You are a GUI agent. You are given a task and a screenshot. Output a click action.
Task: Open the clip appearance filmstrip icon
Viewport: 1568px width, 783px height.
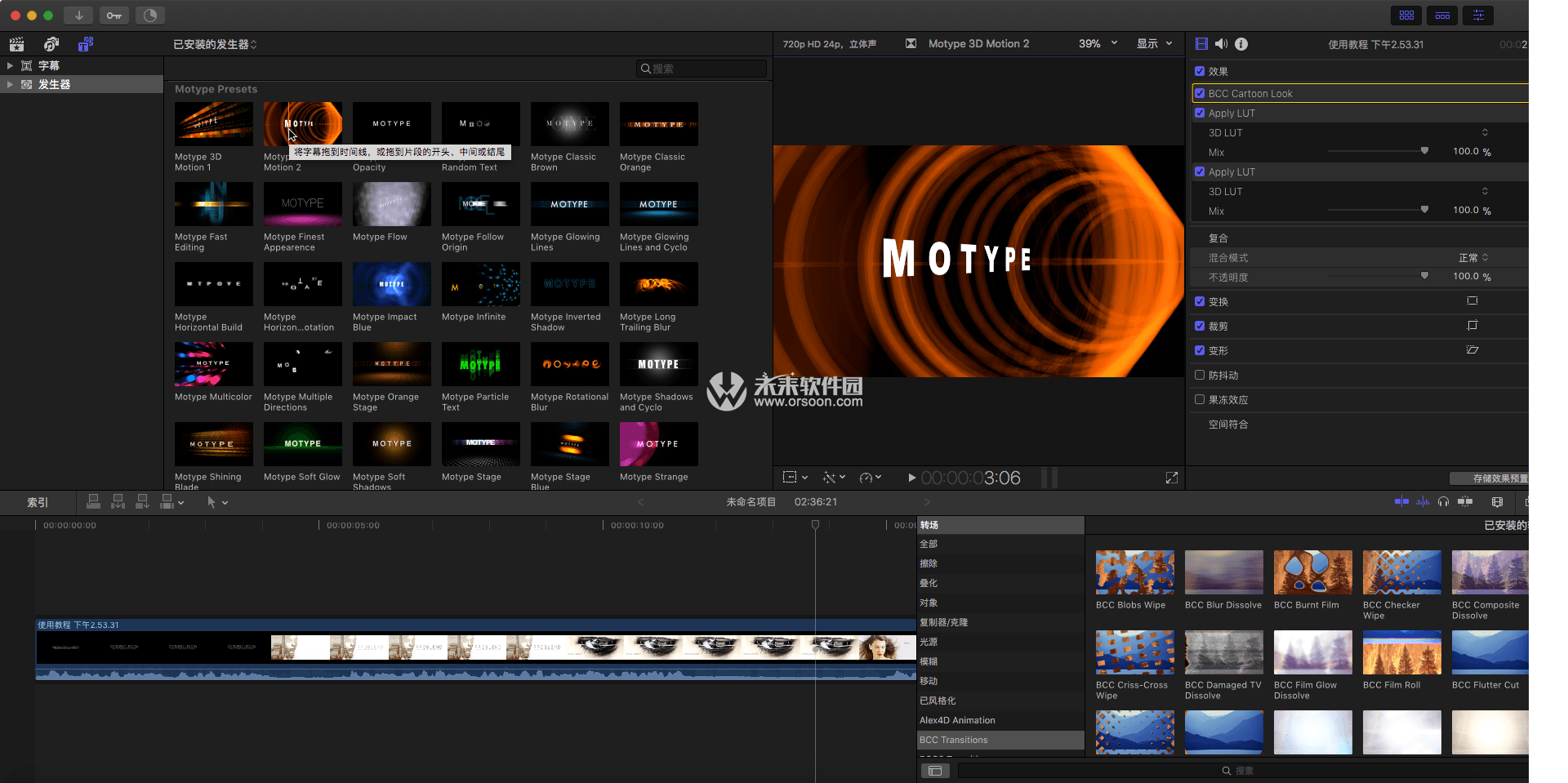click(1497, 501)
